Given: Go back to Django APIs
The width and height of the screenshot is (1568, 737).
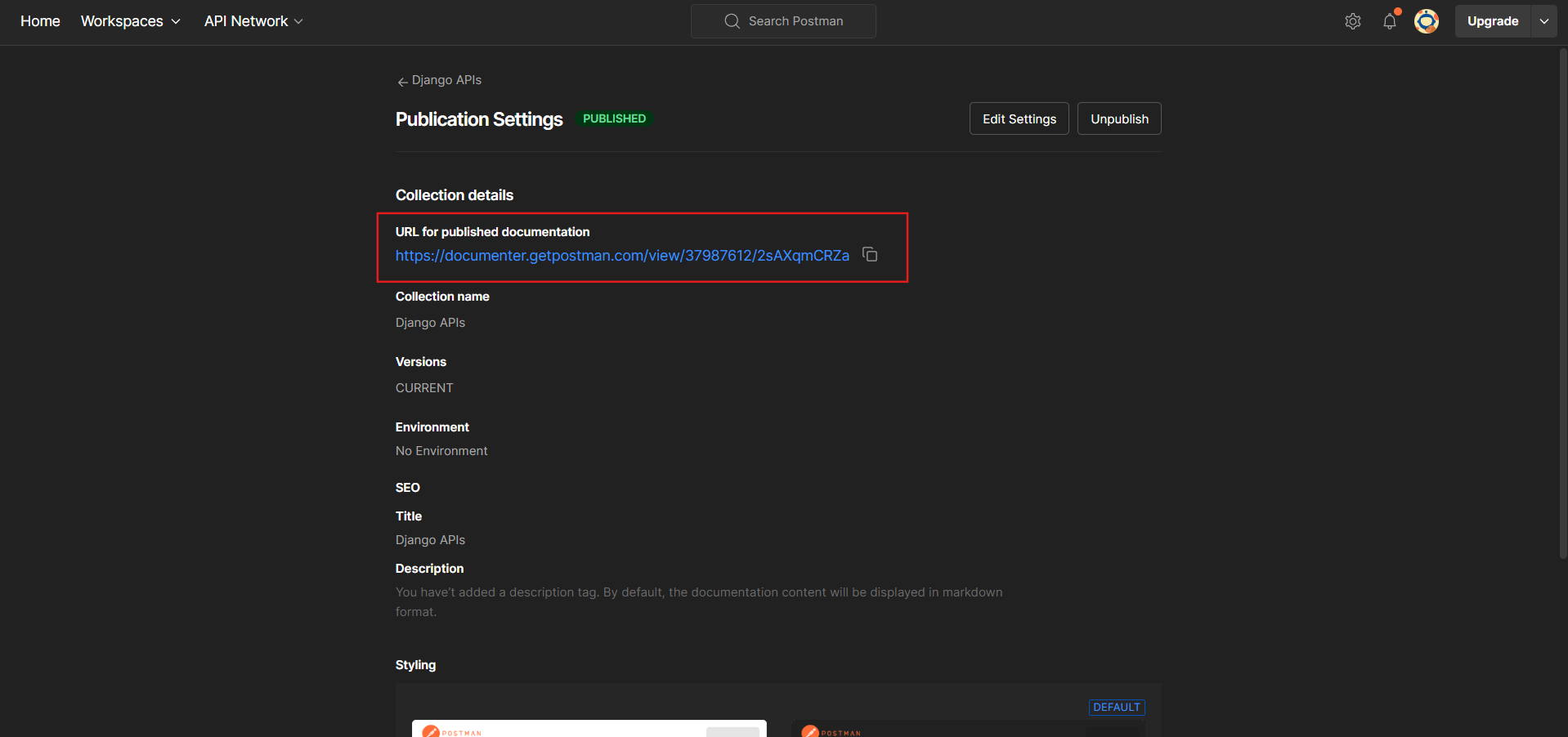Looking at the screenshot, I should click(439, 80).
